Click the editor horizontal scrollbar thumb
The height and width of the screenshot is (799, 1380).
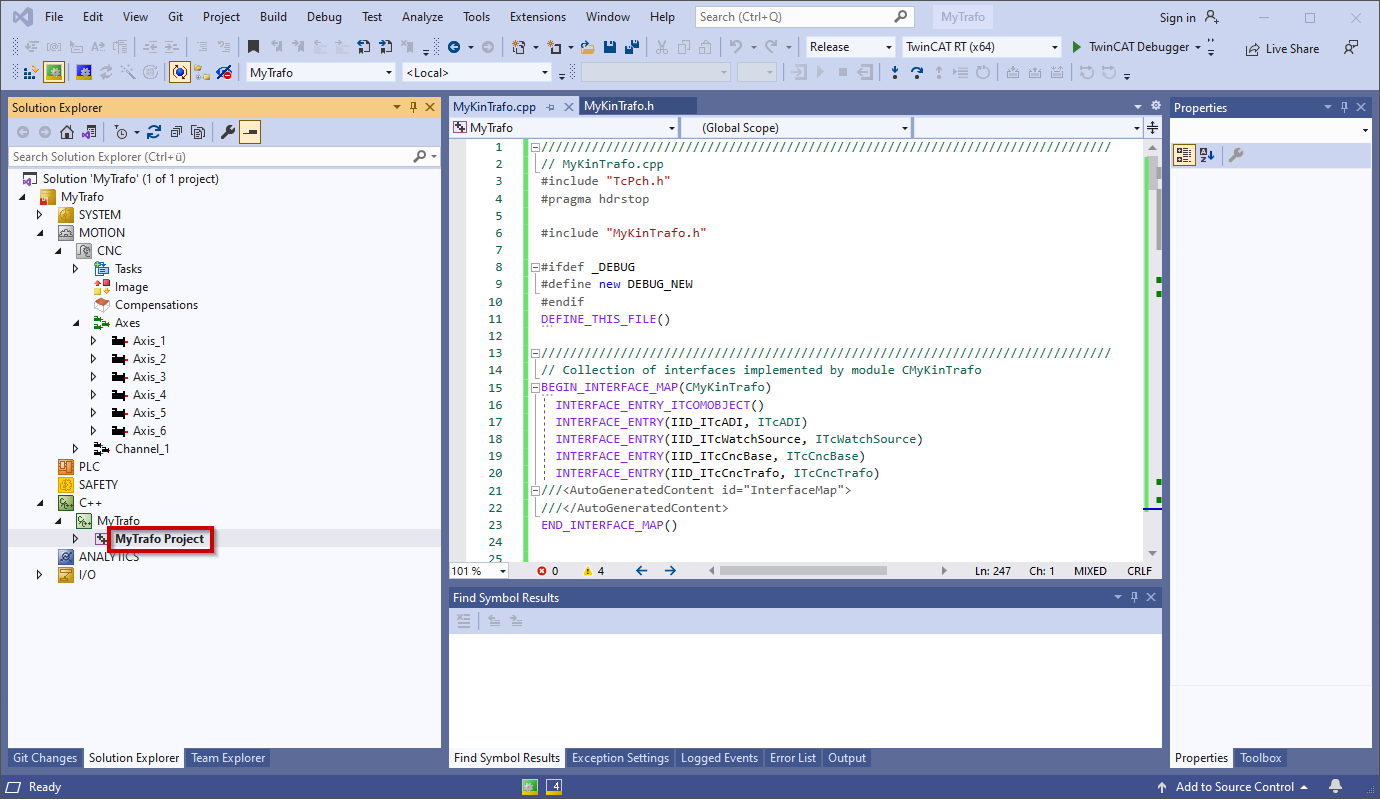(803, 571)
